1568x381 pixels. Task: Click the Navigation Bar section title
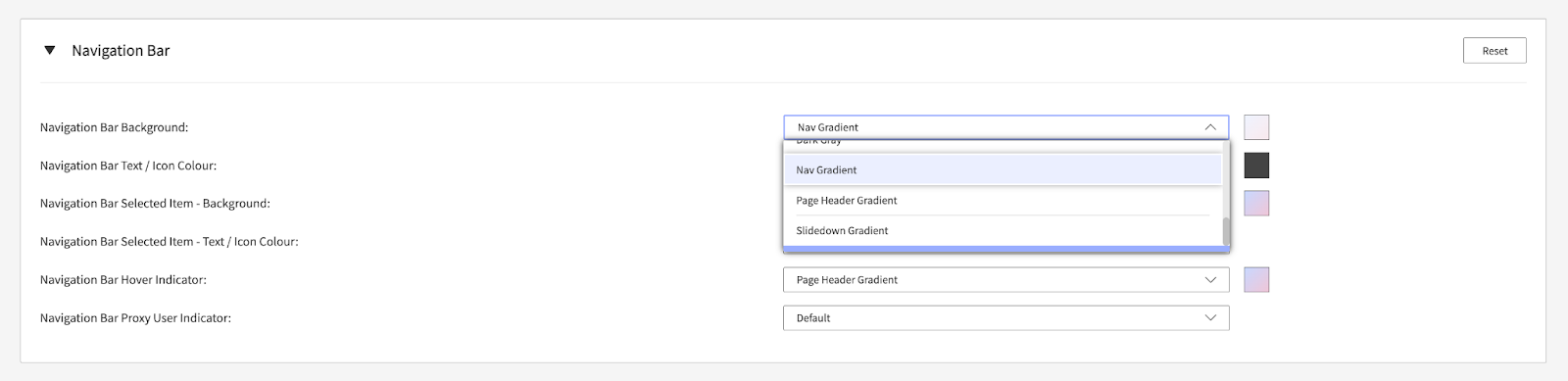(x=121, y=51)
